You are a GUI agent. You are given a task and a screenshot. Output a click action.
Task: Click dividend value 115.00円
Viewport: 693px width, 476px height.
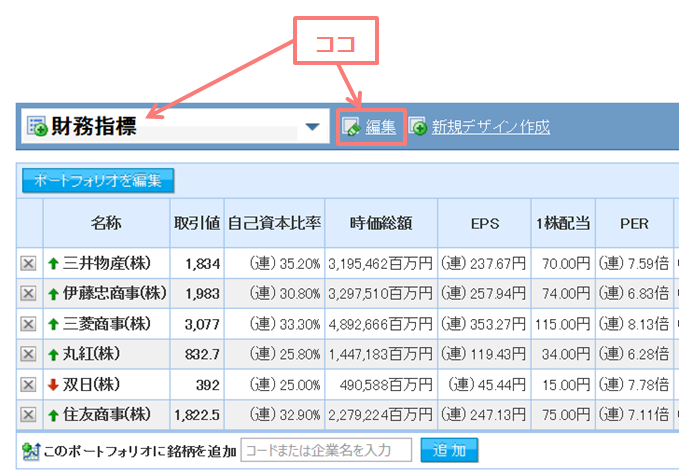[x=563, y=324]
